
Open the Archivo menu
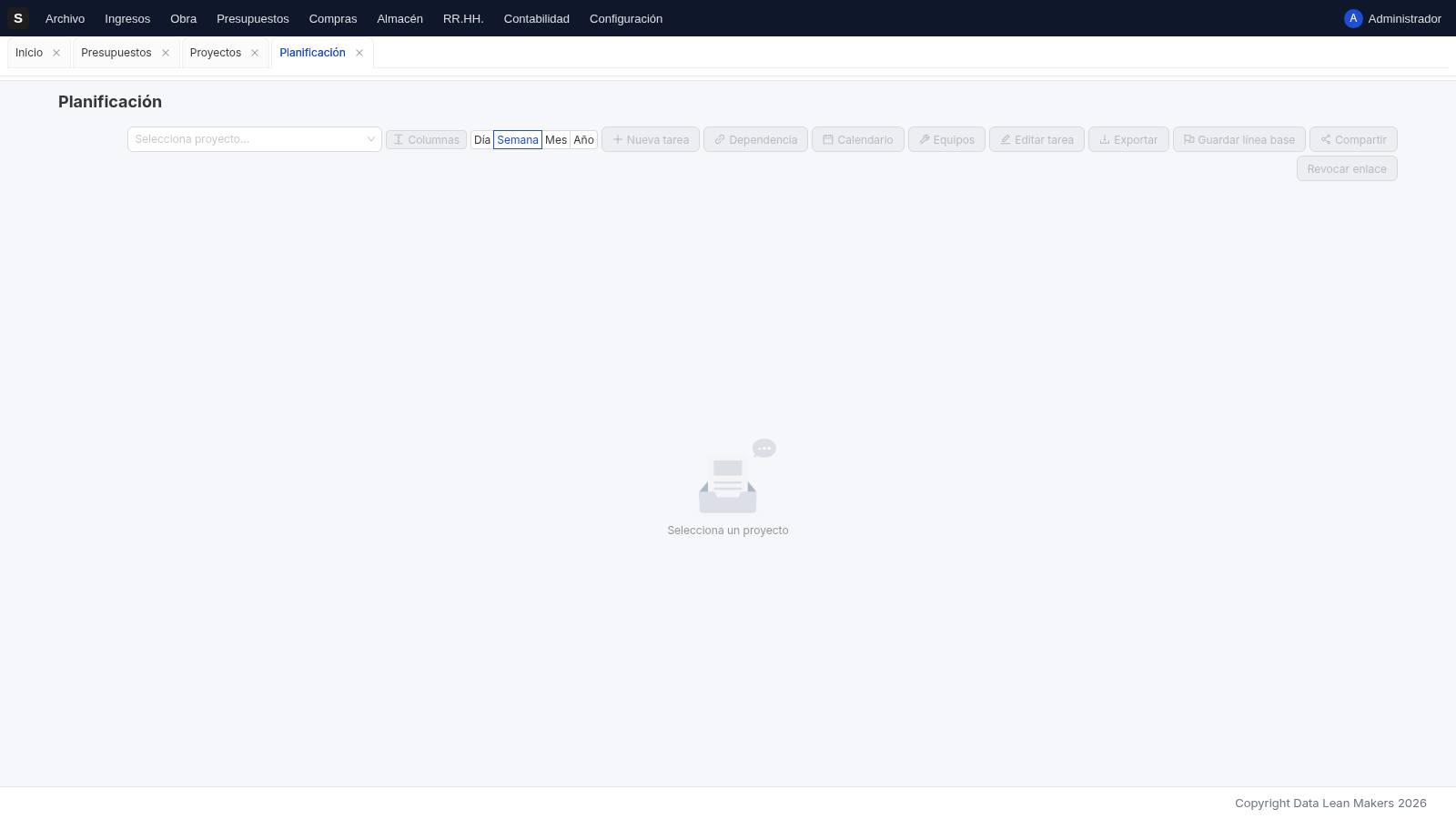click(x=65, y=18)
